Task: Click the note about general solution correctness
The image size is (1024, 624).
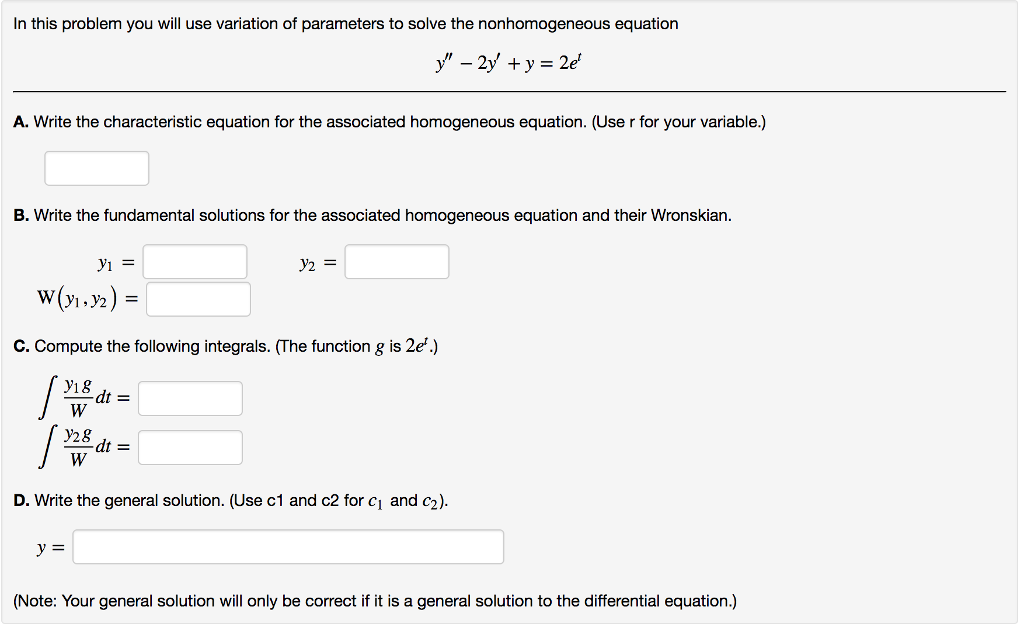Action: [375, 600]
